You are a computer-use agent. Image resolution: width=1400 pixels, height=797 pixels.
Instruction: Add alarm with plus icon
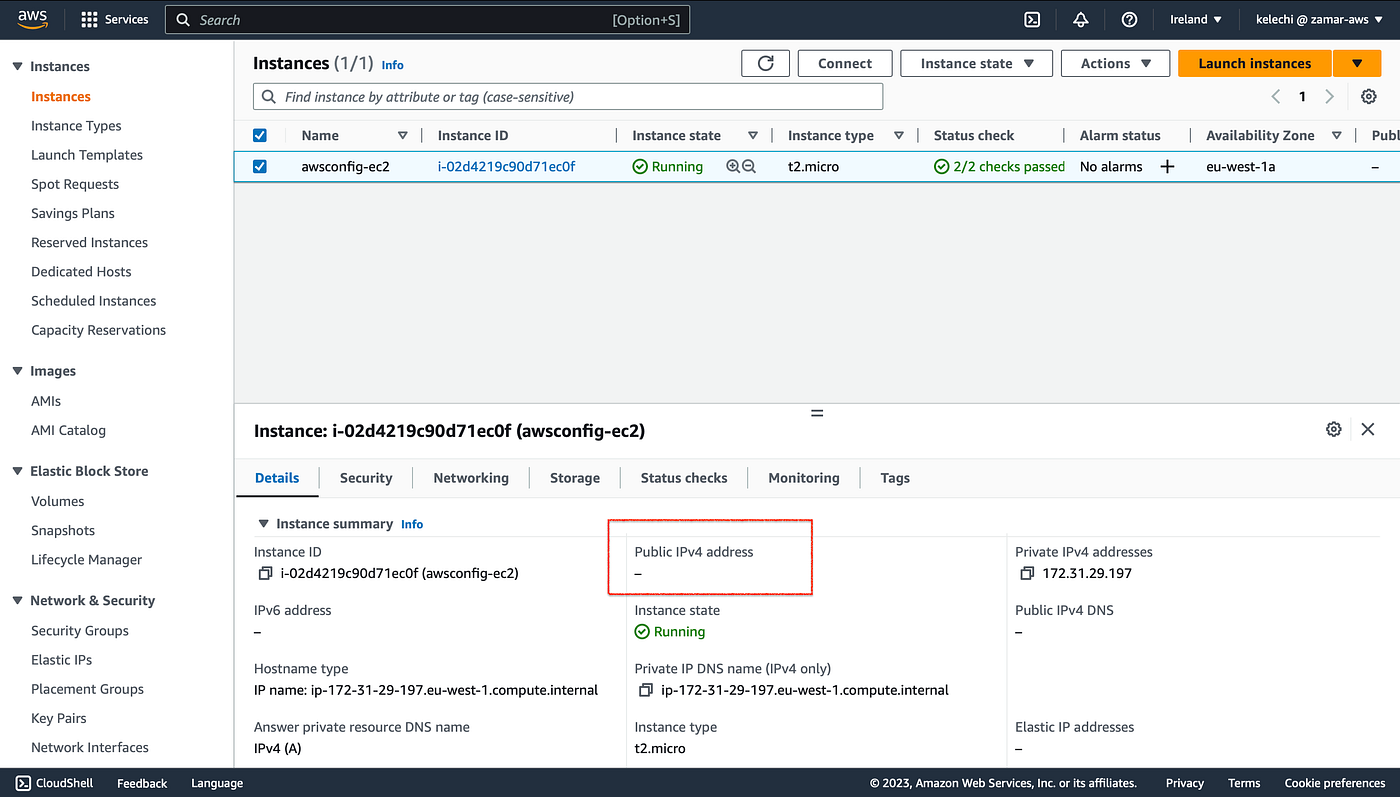click(x=1167, y=167)
